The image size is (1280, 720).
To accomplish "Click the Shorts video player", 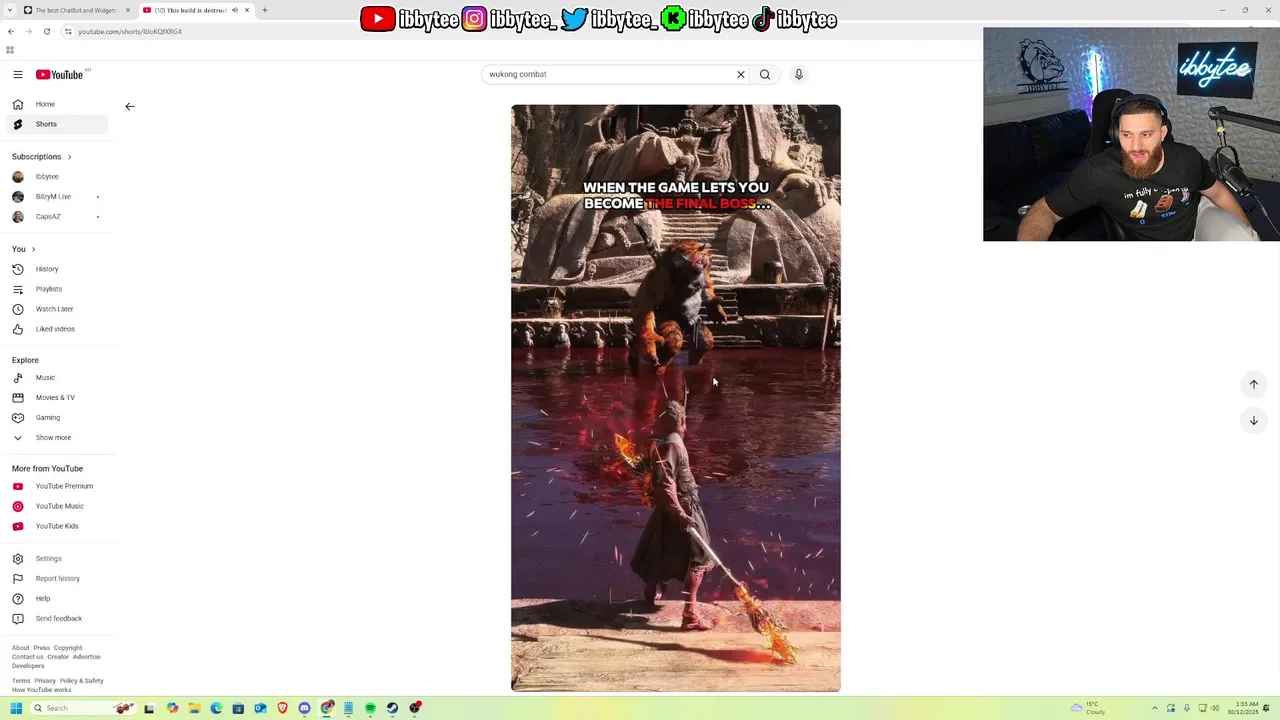I will pos(676,398).
